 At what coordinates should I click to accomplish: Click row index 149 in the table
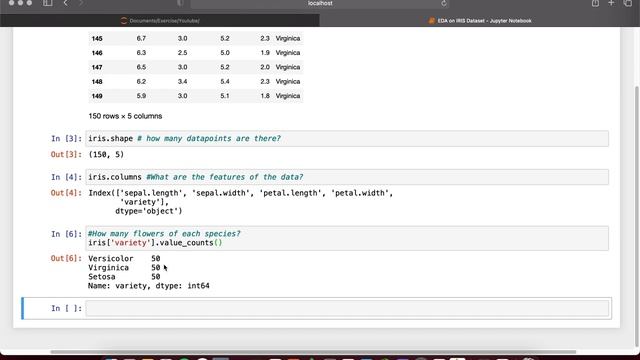point(97,96)
